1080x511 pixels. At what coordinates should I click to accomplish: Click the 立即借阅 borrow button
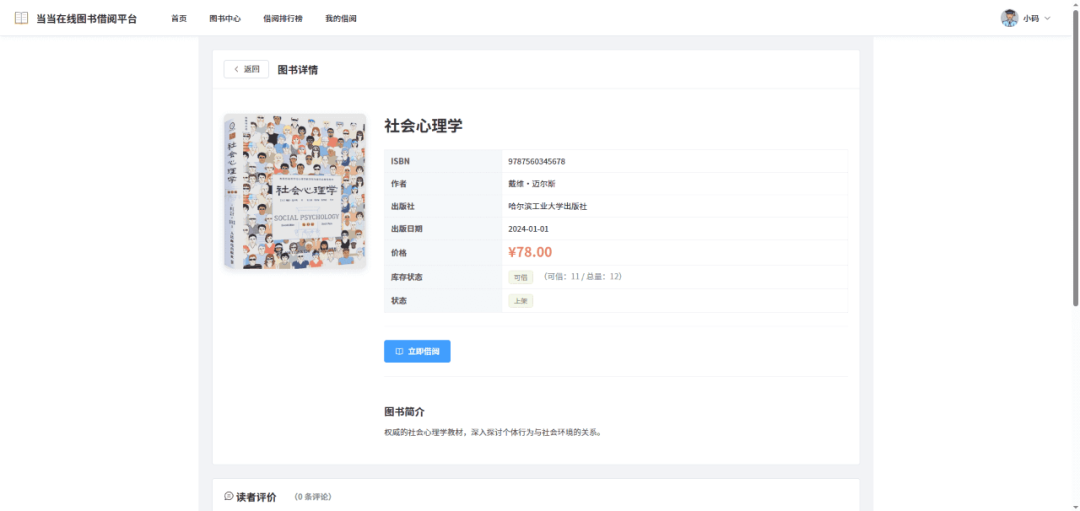point(417,351)
